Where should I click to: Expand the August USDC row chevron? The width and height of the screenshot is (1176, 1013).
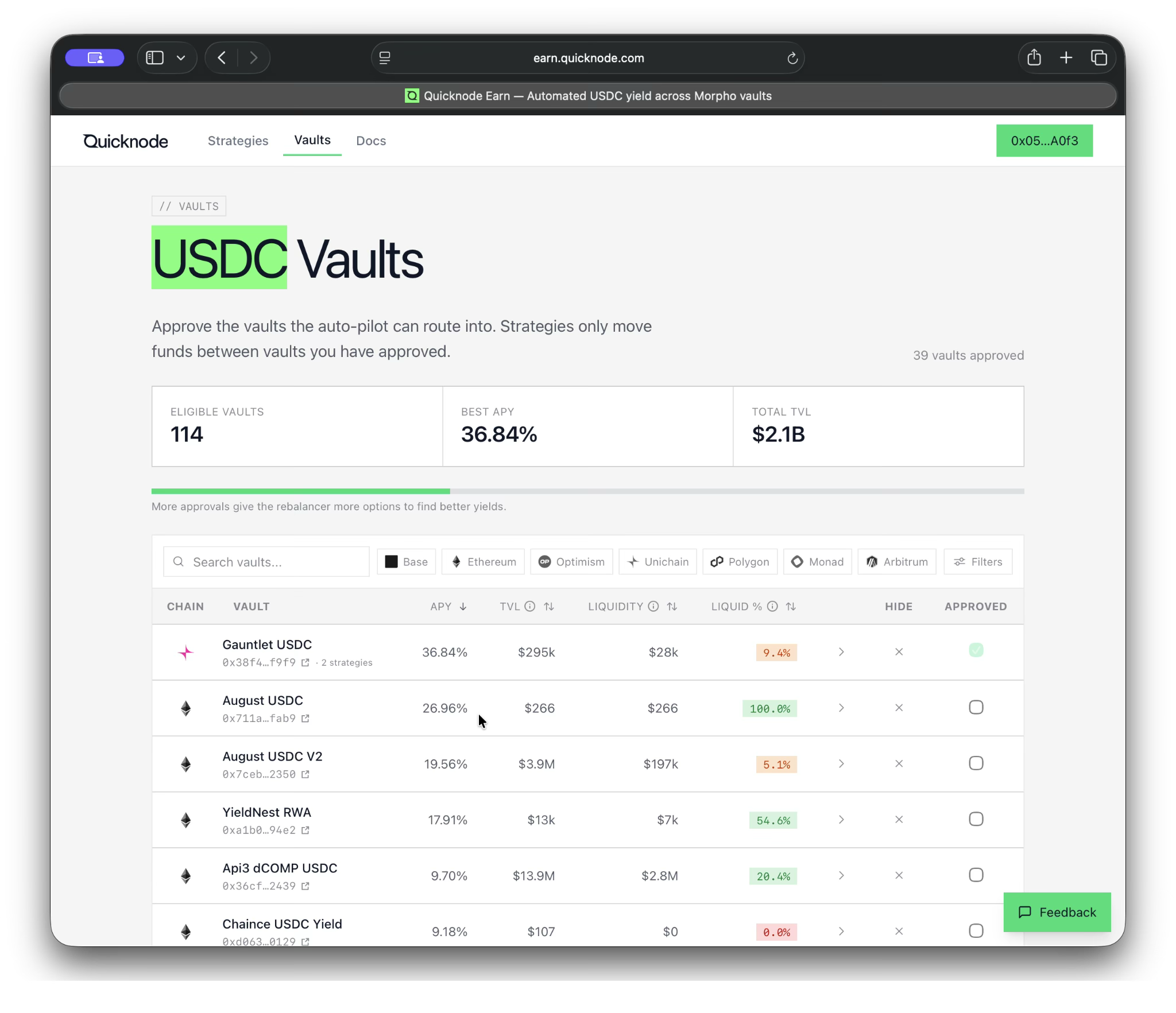coord(841,708)
